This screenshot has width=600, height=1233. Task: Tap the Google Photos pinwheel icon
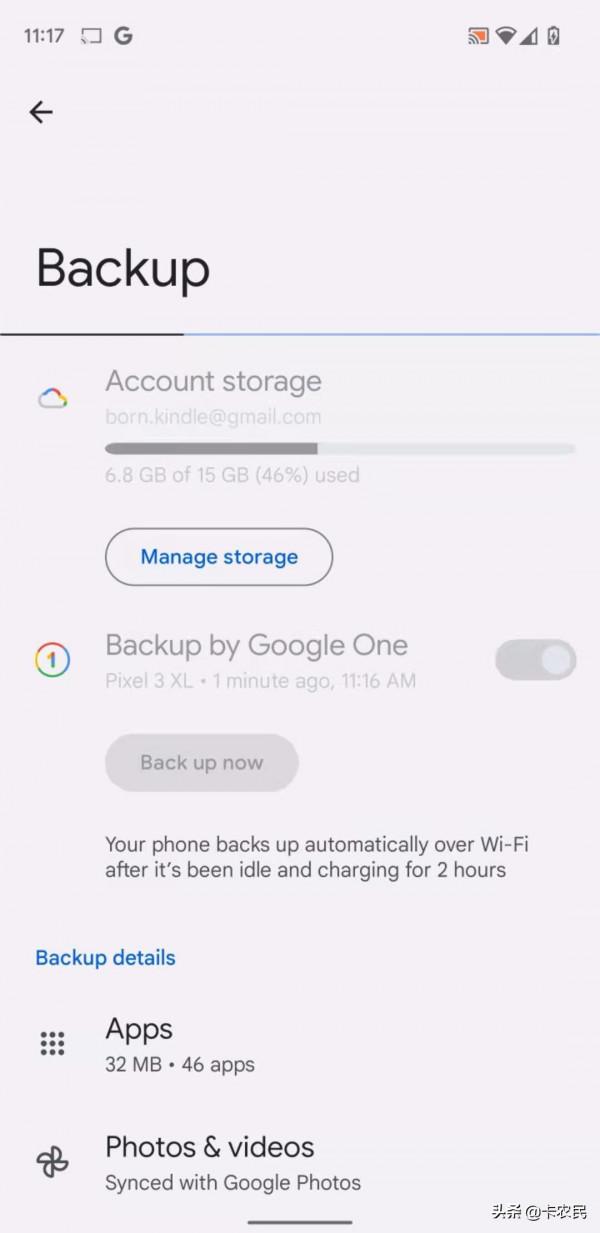52,1161
